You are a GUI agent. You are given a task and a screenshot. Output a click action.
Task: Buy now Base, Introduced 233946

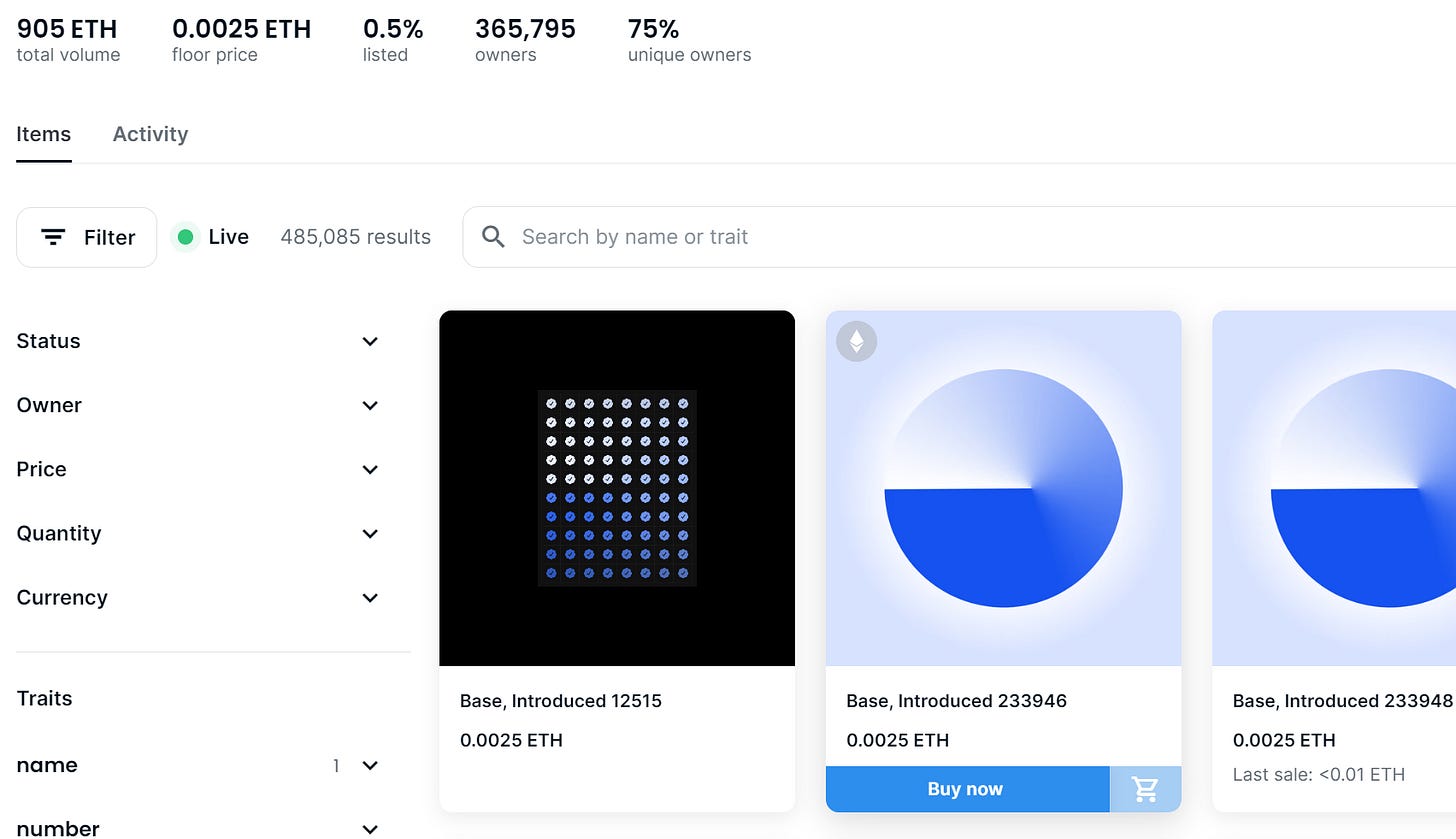pyautogui.click(x=967, y=789)
